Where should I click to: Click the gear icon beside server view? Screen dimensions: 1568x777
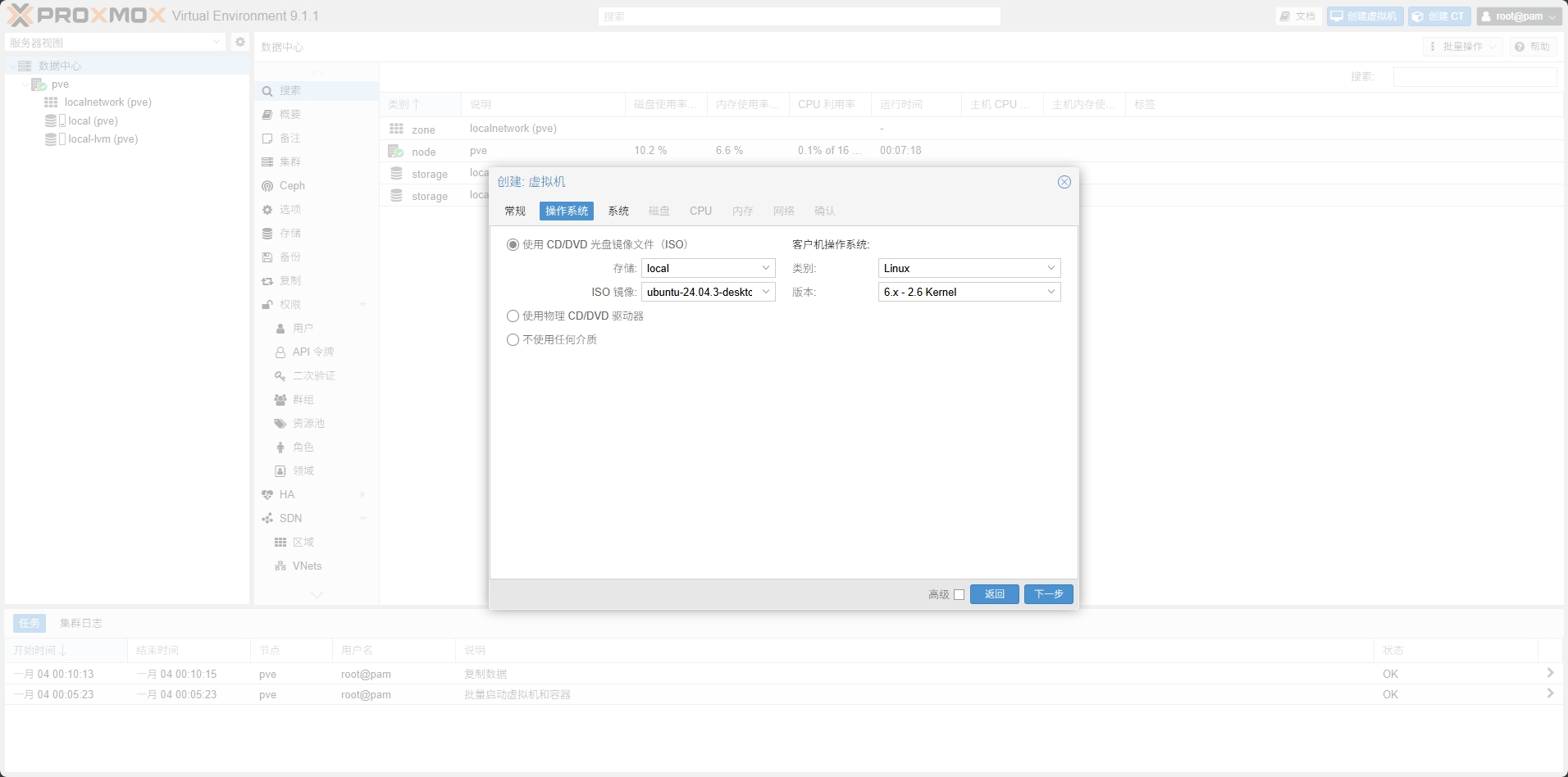[240, 42]
